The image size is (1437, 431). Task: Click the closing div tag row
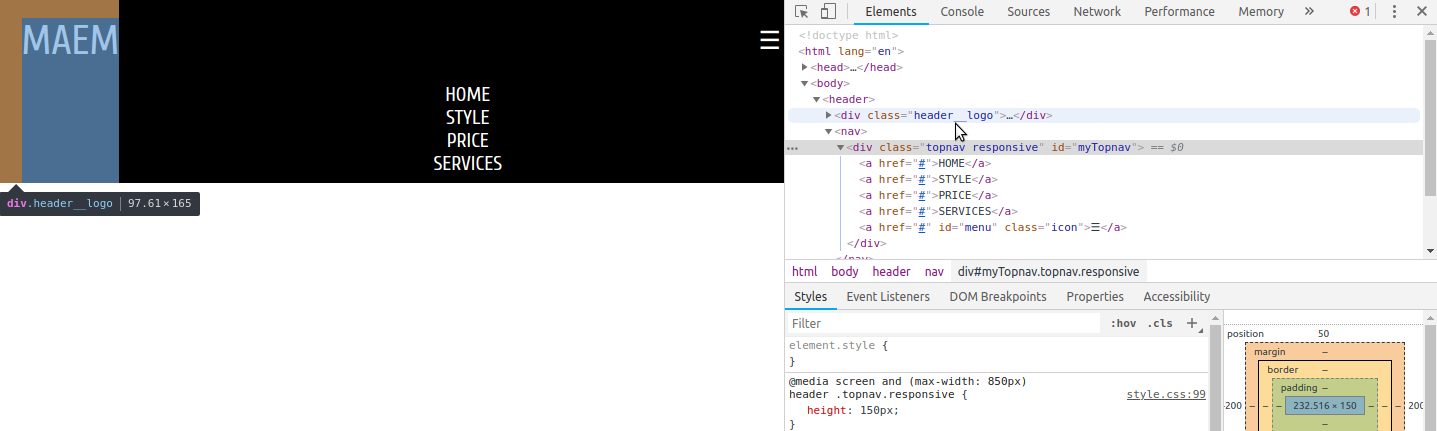866,244
